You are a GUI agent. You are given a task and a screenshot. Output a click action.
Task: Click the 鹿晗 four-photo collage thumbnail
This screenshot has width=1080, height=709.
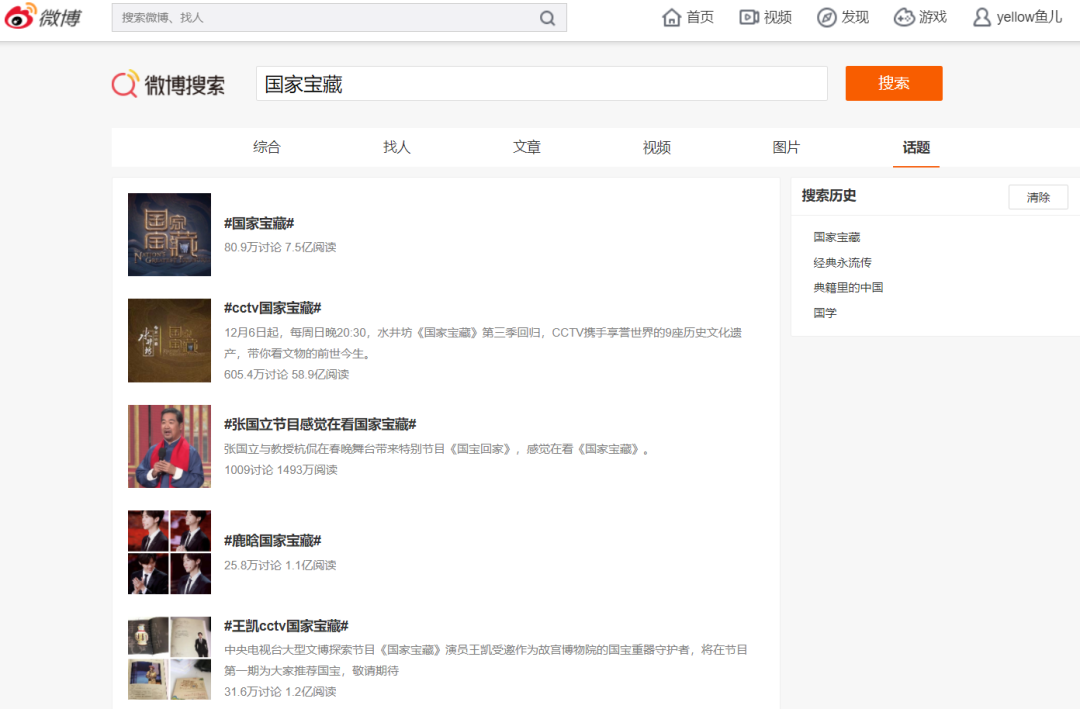coord(169,552)
